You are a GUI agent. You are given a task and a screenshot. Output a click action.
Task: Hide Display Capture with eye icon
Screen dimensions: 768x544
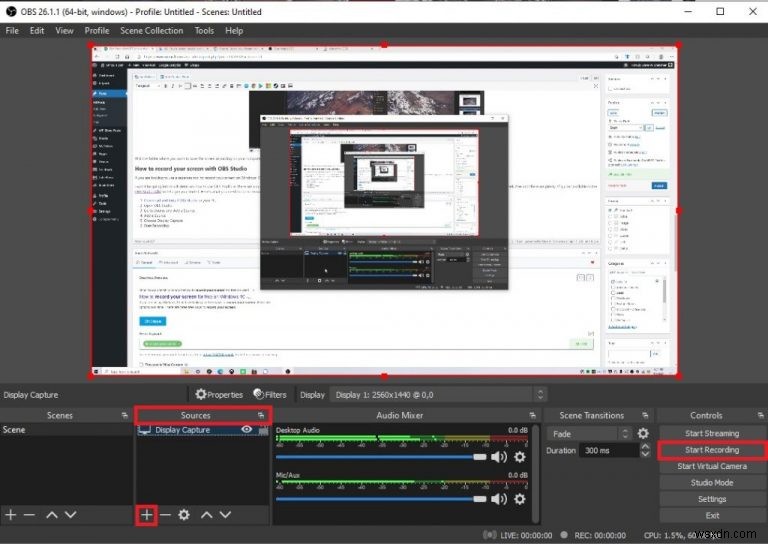(x=247, y=429)
